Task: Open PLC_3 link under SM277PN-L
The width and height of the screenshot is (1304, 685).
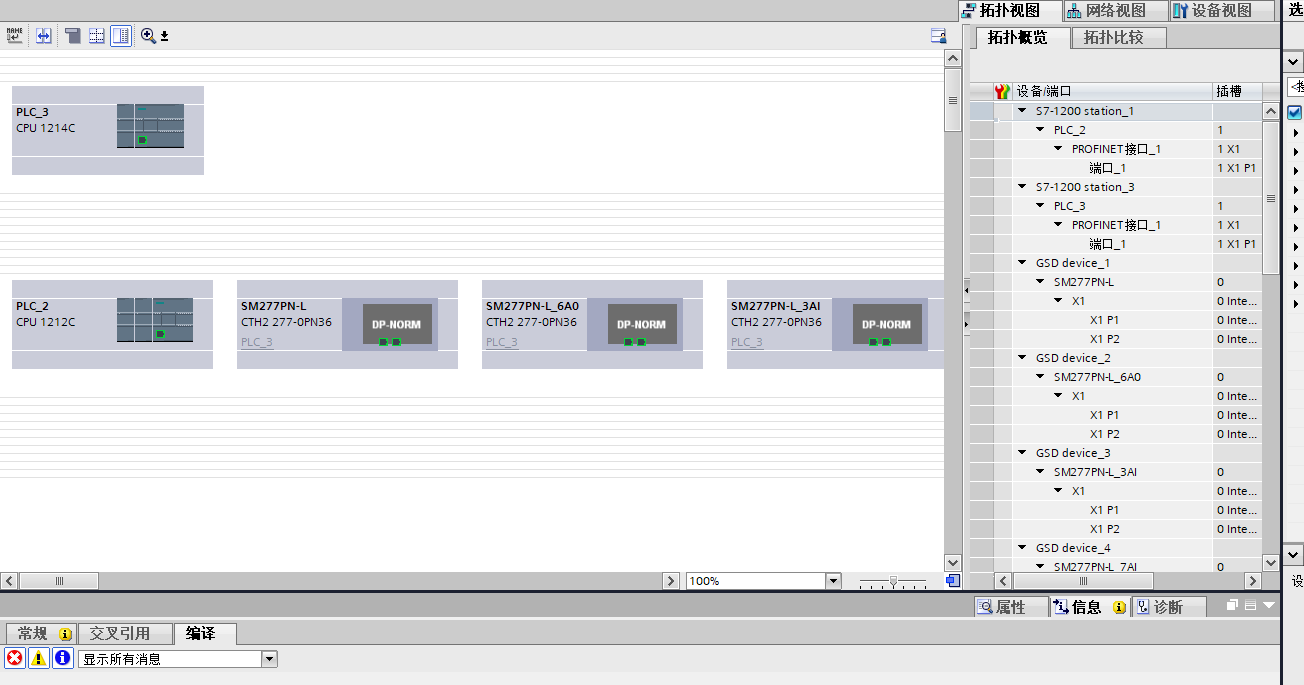Action: pos(257,342)
